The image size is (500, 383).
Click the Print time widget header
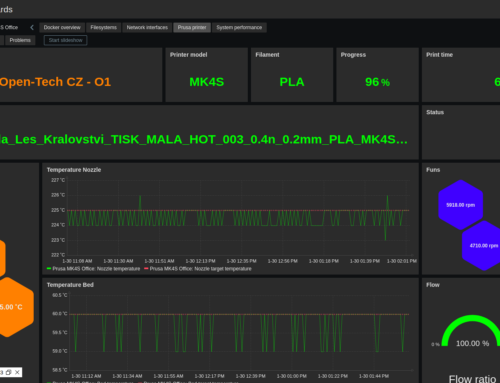coord(439,55)
